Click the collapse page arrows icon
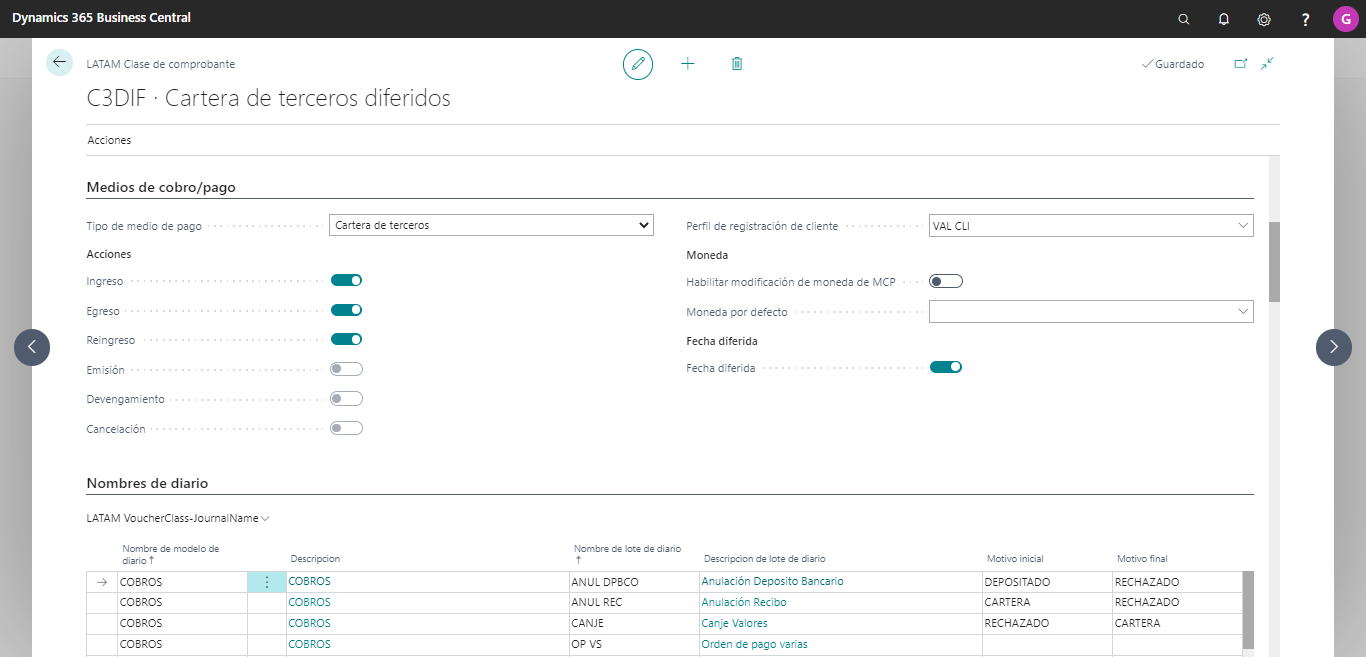 [1268, 63]
